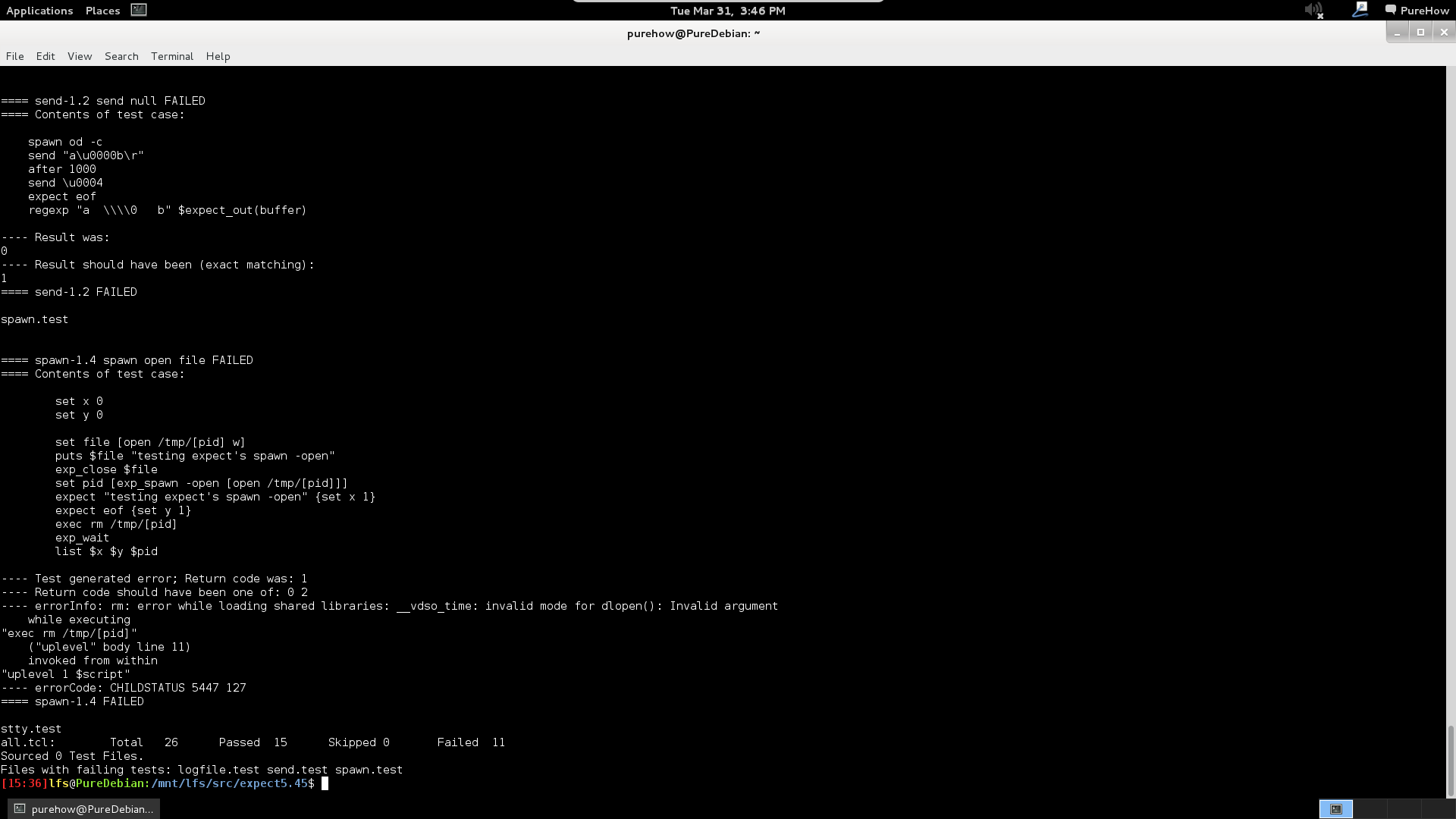Image resolution: width=1456 pixels, height=819 pixels.
Task: Maximize the terminal window
Action: (1420, 32)
